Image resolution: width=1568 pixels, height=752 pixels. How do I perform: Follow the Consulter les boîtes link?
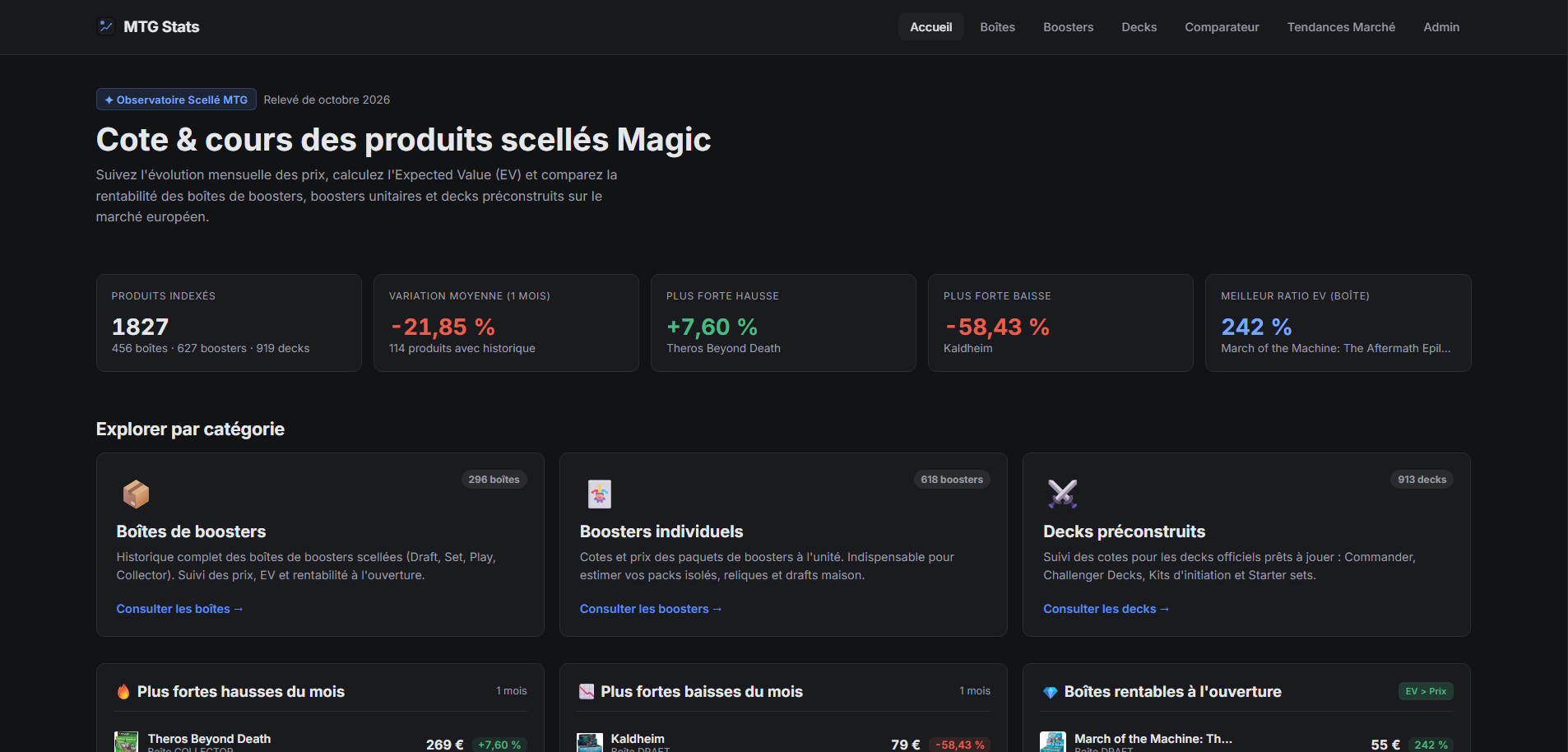[x=179, y=609]
